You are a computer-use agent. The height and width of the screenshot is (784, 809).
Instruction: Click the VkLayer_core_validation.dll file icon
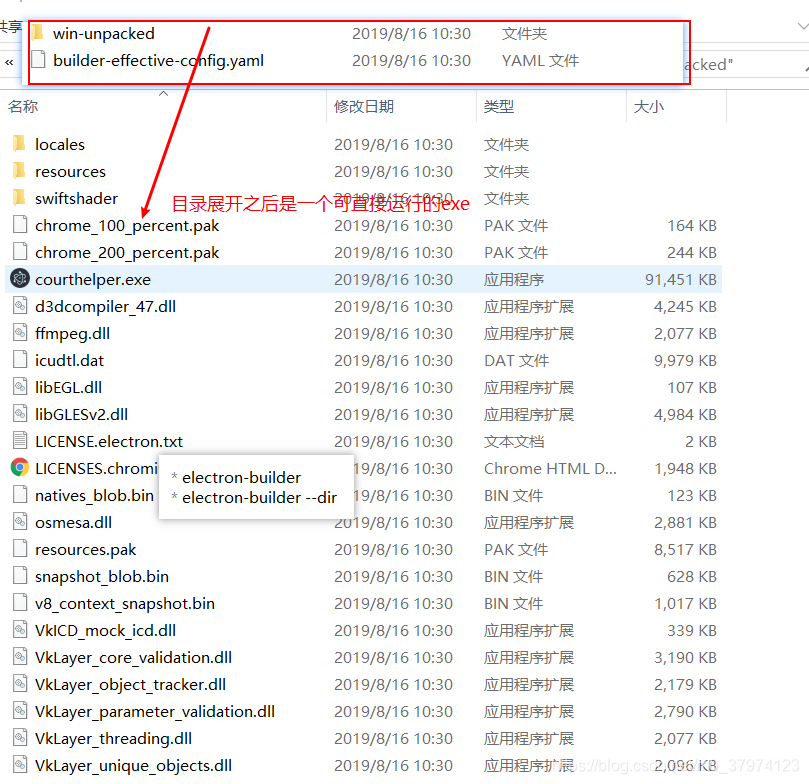pyautogui.click(x=20, y=657)
